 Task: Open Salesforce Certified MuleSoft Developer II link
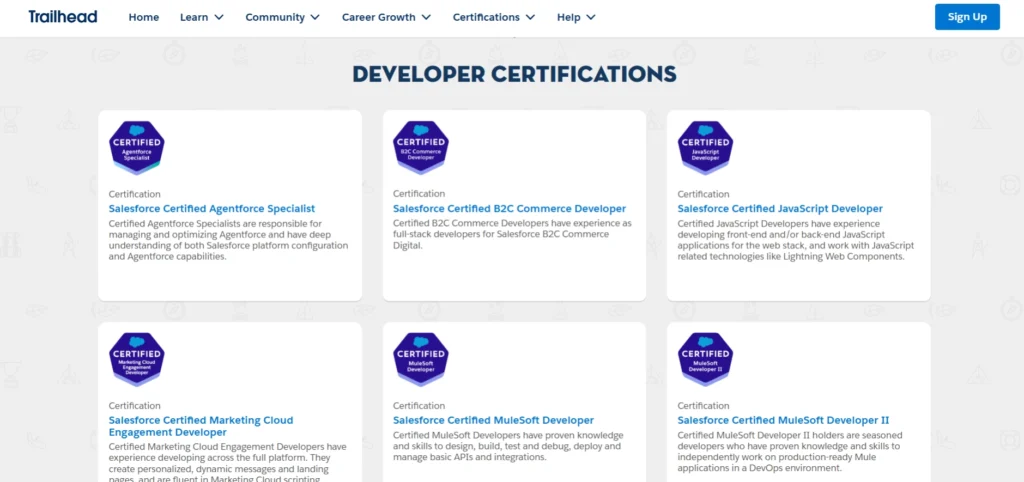pyautogui.click(x=783, y=421)
